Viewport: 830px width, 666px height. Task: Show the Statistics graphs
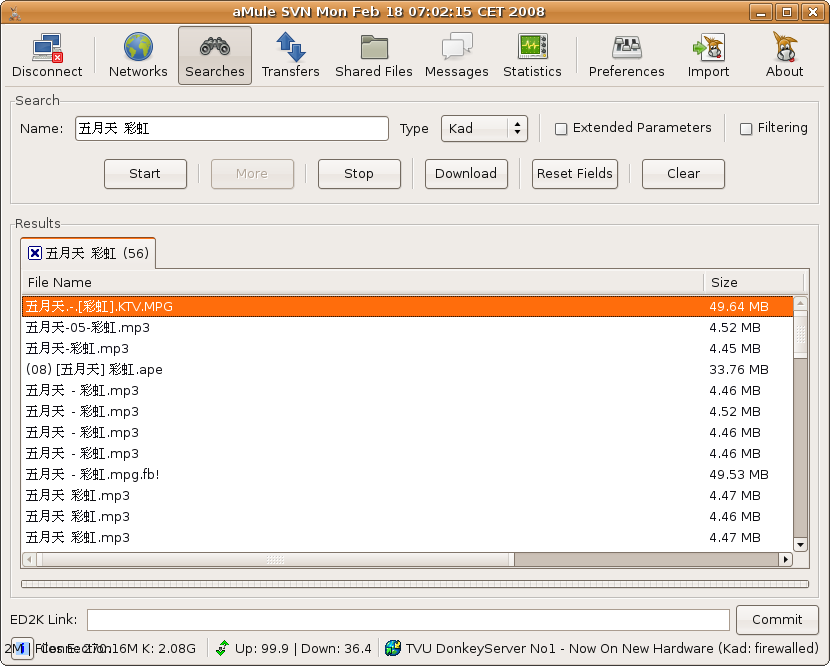(533, 55)
